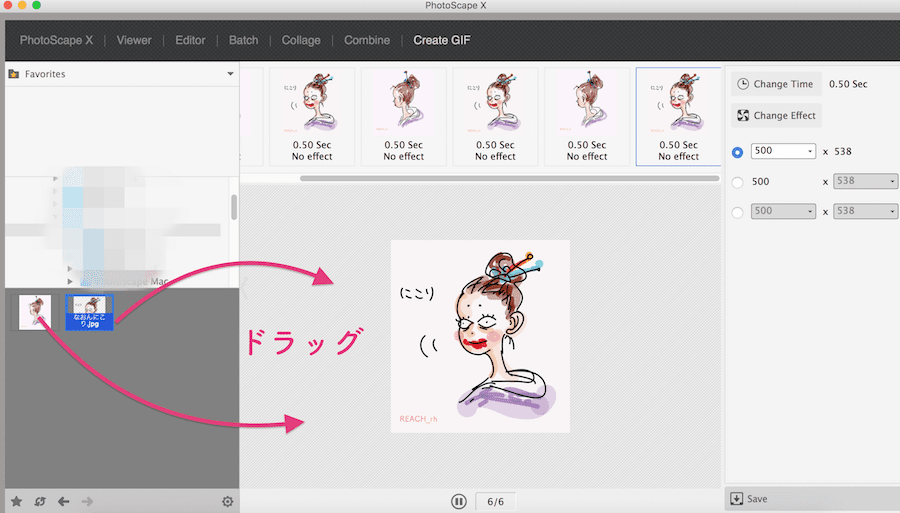Switch to the Combine tab

pos(367,40)
